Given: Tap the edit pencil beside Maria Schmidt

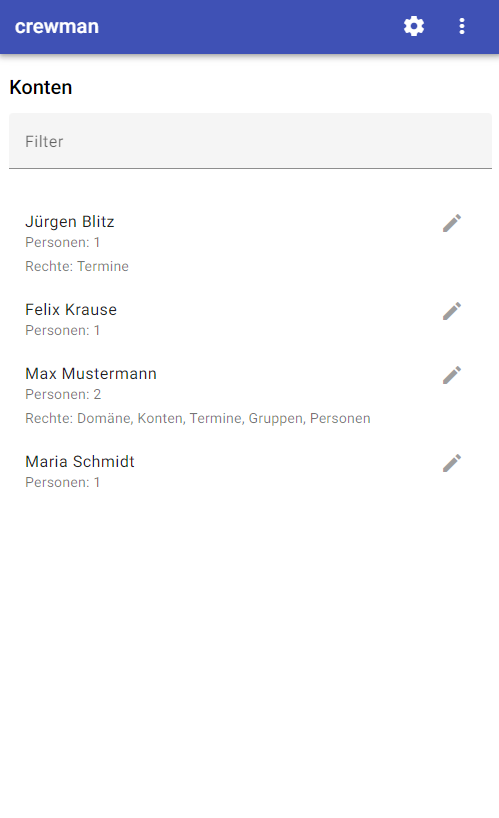Looking at the screenshot, I should point(452,463).
